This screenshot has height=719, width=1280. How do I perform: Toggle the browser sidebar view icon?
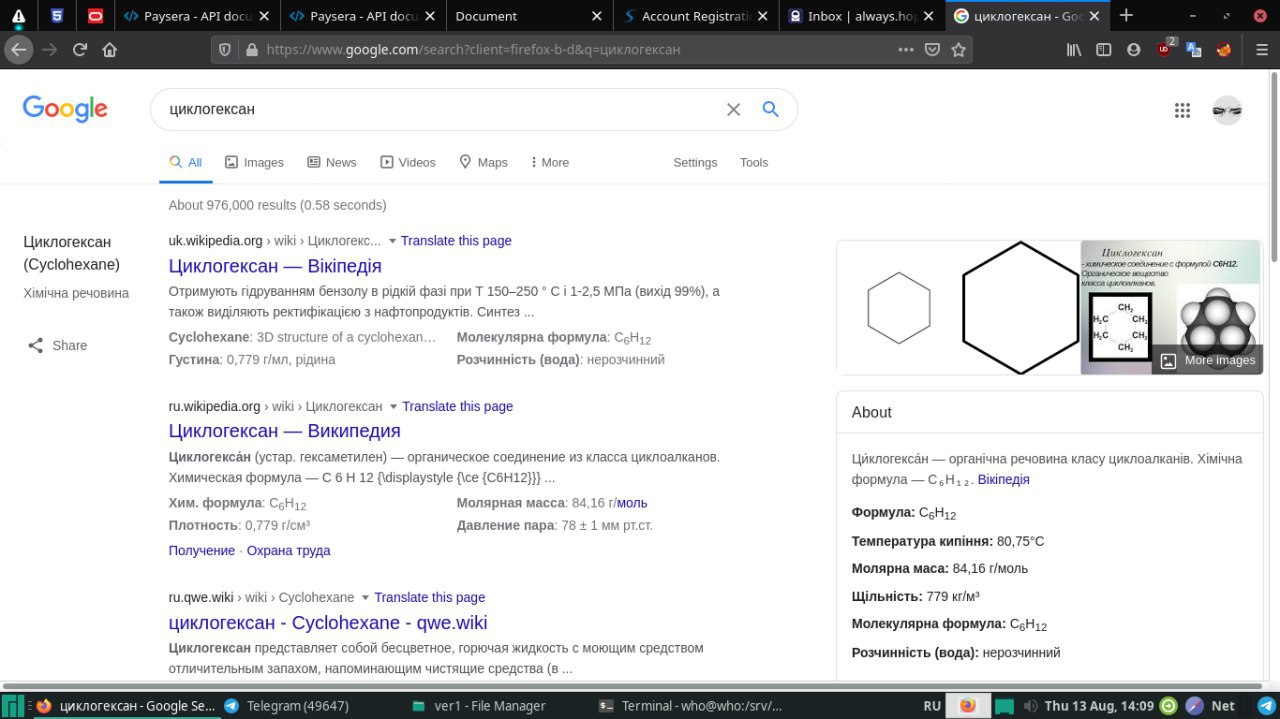coord(1104,50)
